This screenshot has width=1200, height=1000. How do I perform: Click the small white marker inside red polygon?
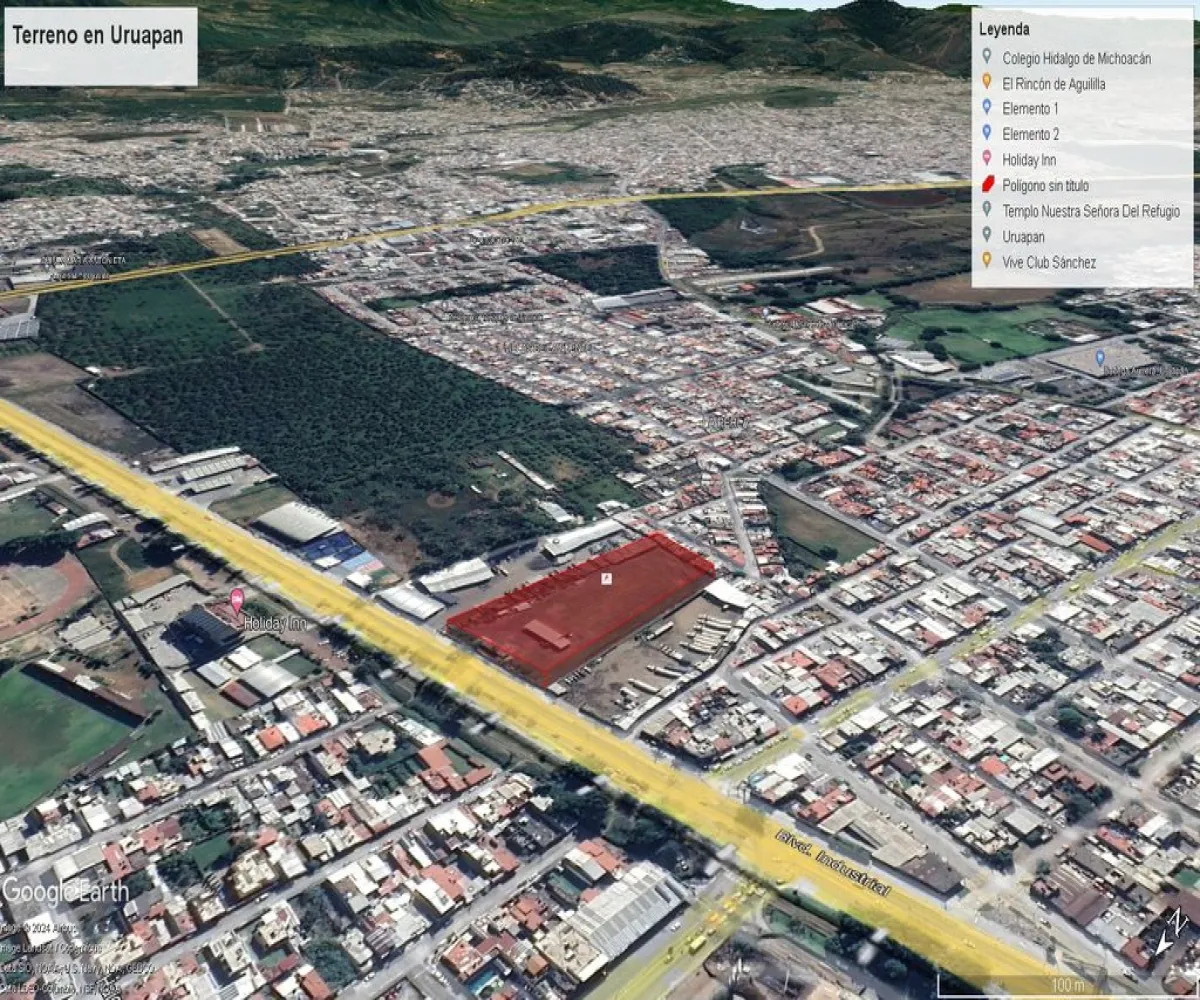[x=605, y=579]
